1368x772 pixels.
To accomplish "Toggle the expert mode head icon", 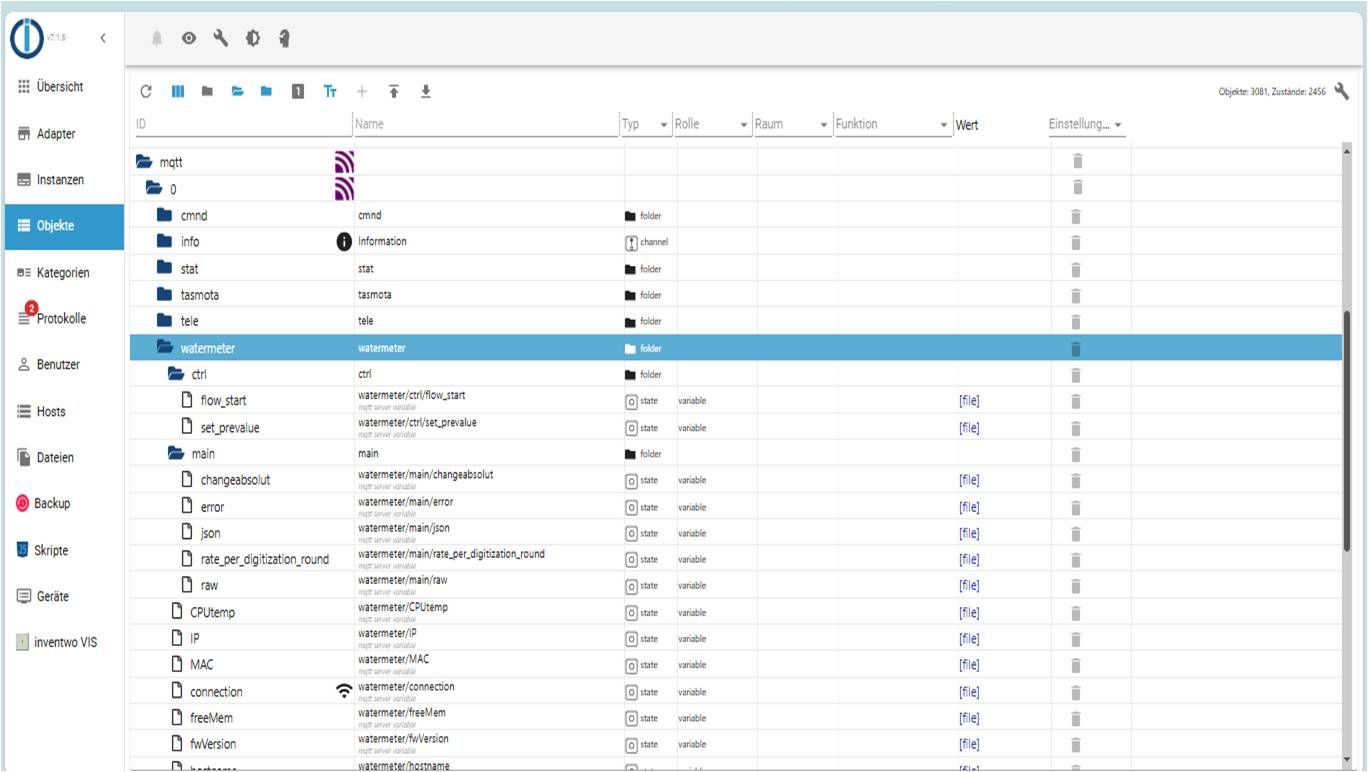I will (x=284, y=38).
